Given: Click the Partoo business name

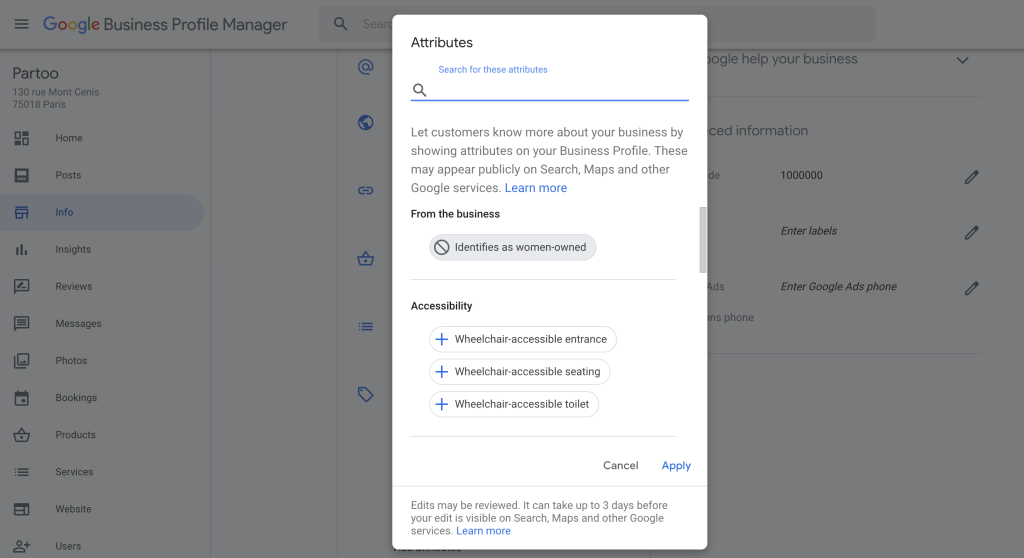Looking at the screenshot, I should (x=35, y=73).
